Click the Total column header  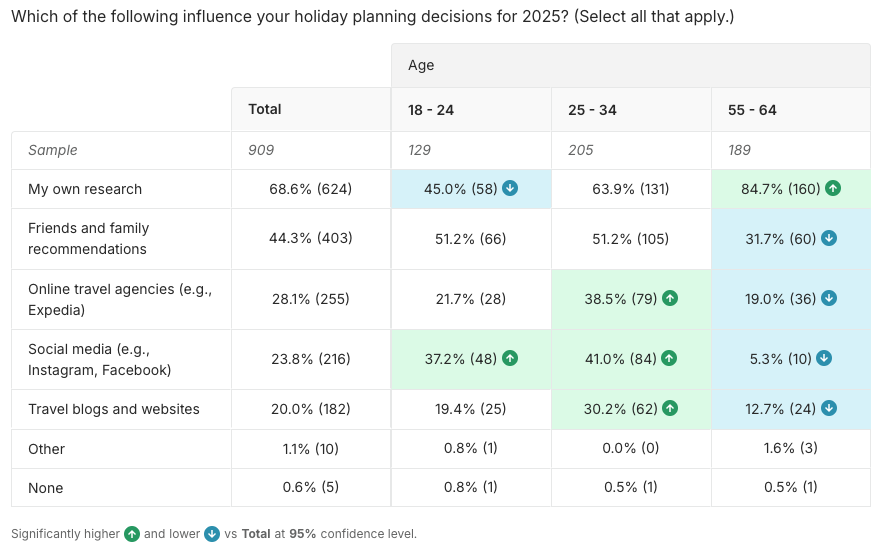(265, 109)
